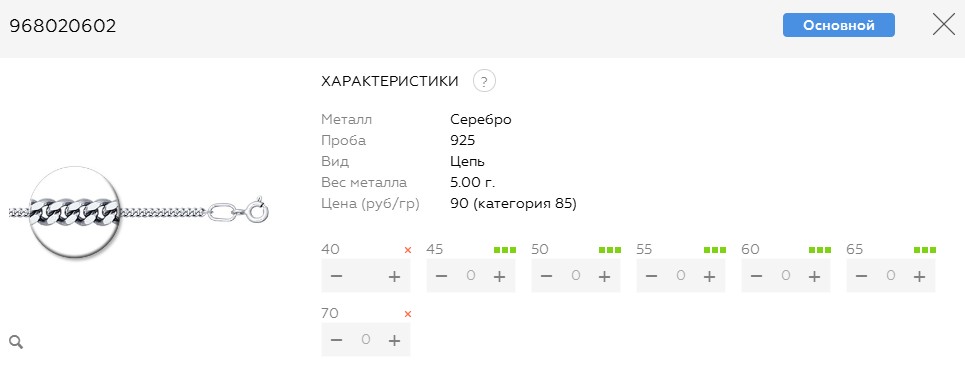Screen dimensions: 965x368
Task: Increase the count for size 55
Action: click(x=710, y=276)
